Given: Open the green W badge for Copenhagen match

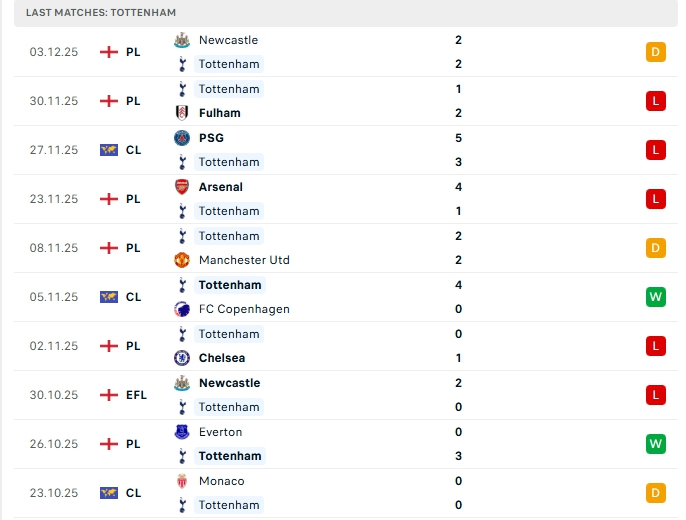Looking at the screenshot, I should coord(656,297).
